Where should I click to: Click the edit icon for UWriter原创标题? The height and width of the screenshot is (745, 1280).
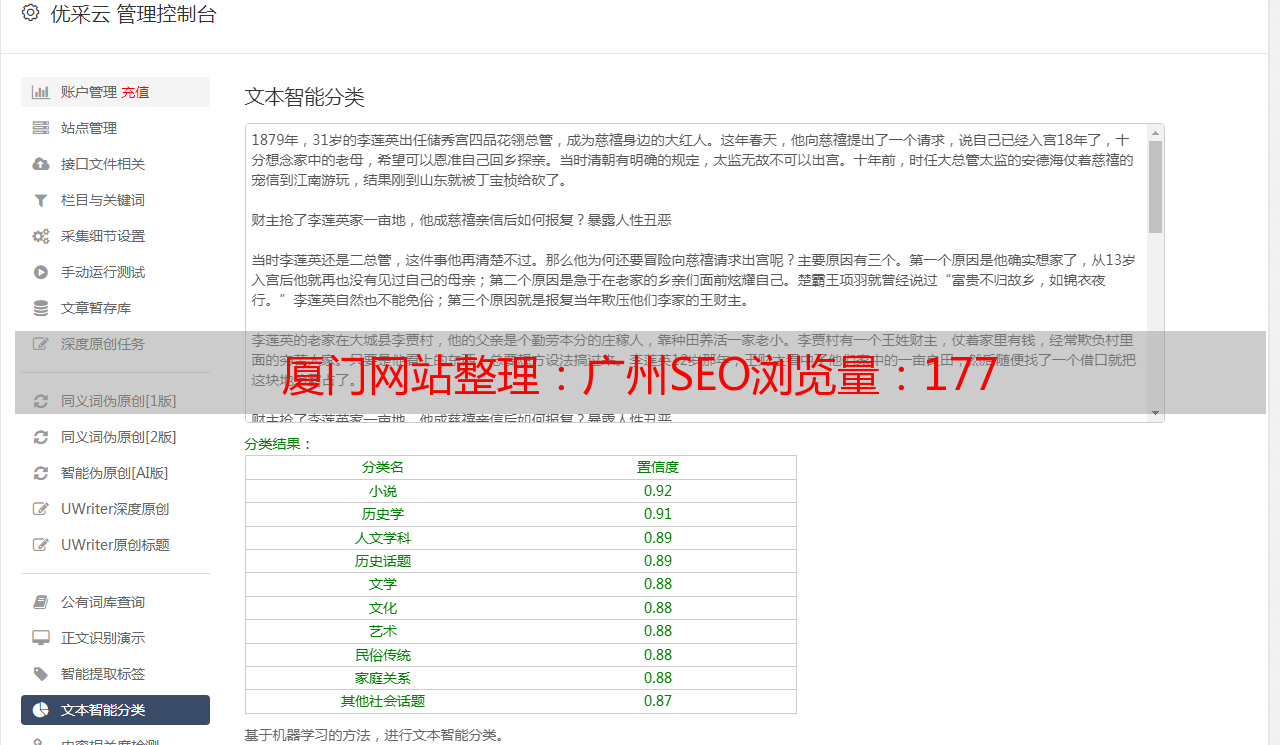click(x=41, y=545)
